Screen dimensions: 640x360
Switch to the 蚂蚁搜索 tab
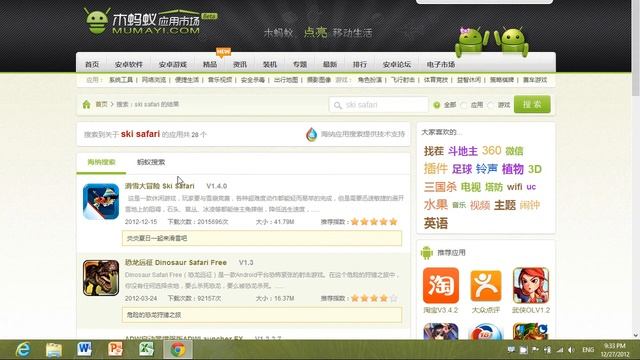coord(151,162)
